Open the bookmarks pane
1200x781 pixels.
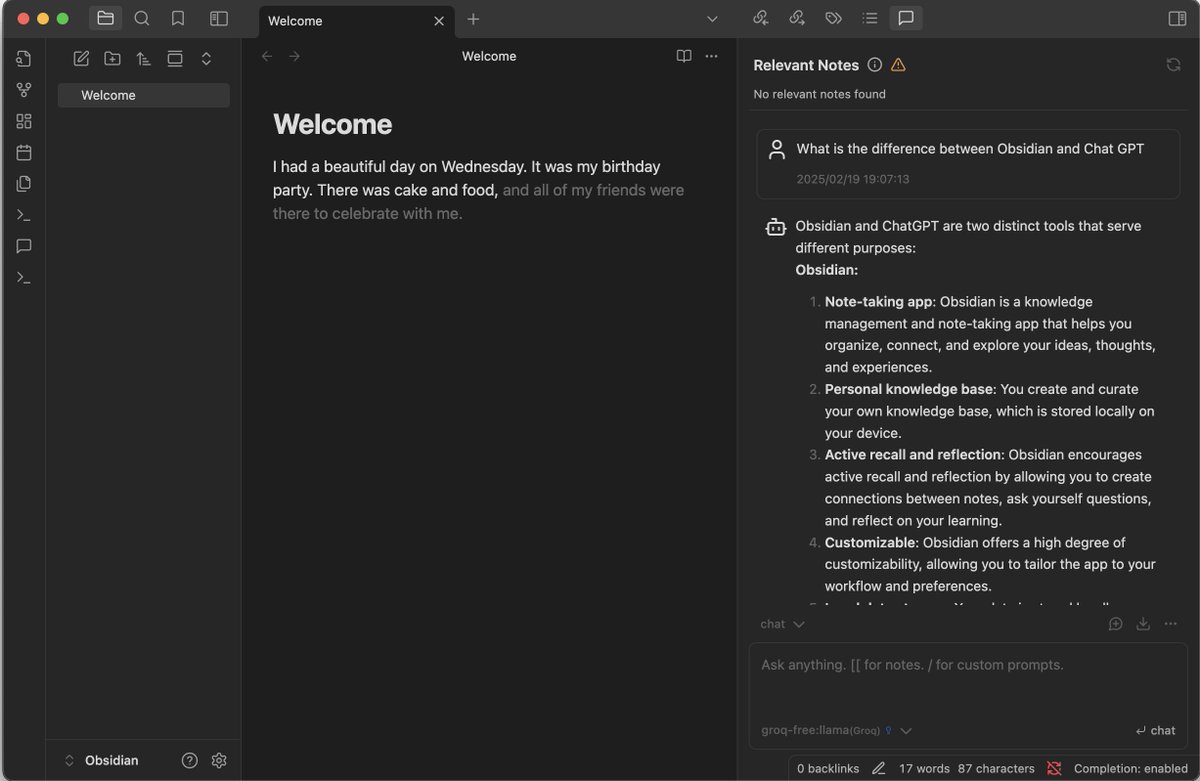click(178, 18)
